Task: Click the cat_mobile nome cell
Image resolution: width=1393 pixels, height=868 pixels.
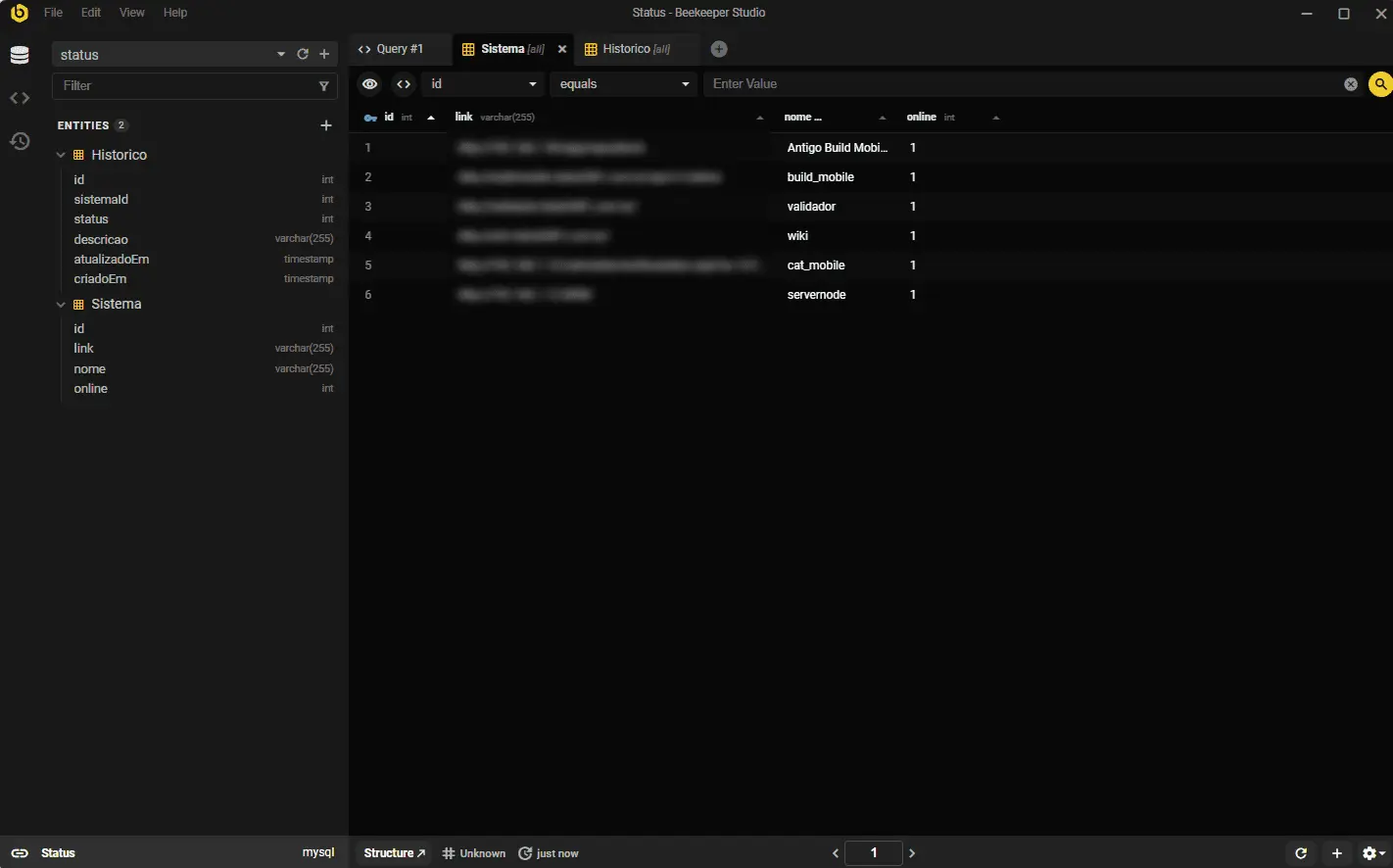Action: 837,265
